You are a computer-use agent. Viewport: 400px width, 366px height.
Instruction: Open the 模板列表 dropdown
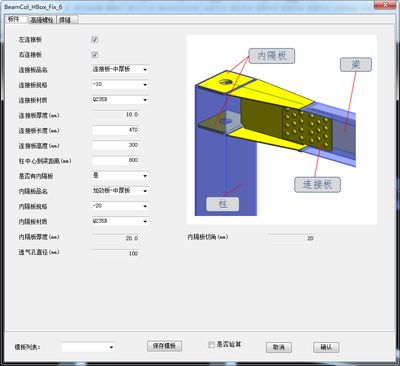(x=88, y=347)
